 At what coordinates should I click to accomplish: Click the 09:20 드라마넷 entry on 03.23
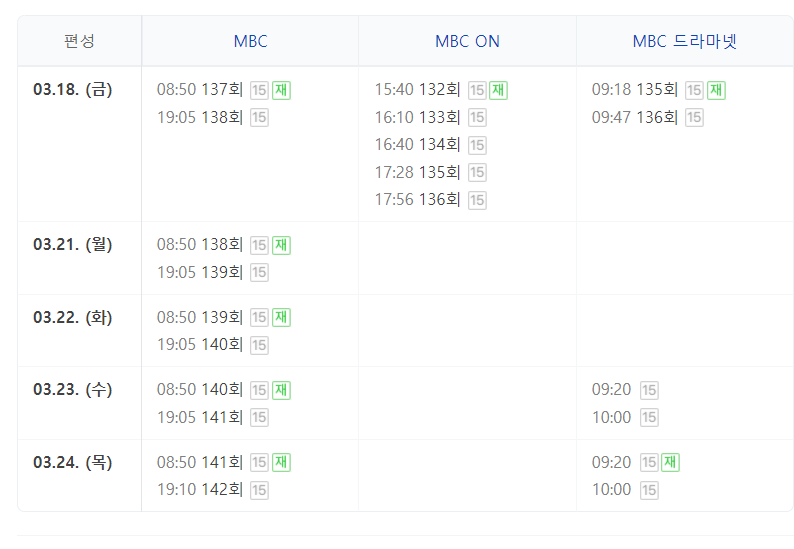tap(611, 389)
